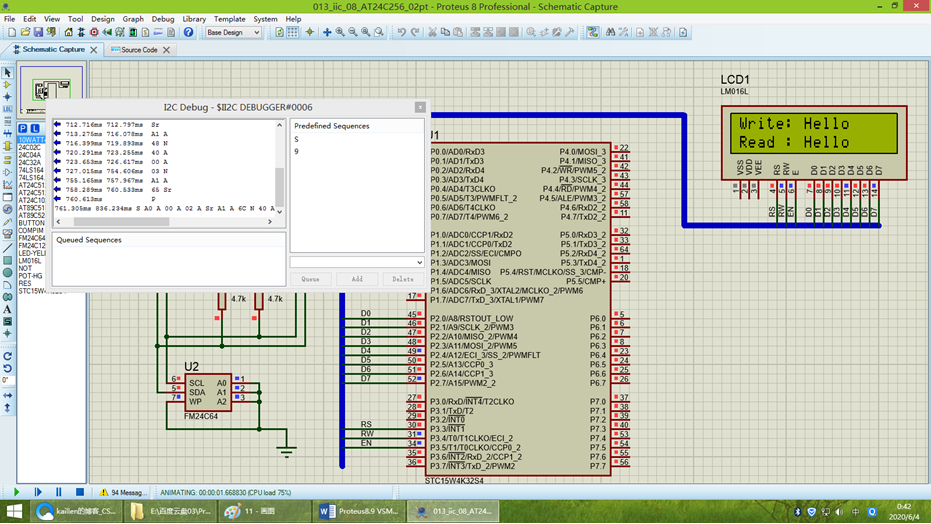Open the Template menu

[x=229, y=19]
